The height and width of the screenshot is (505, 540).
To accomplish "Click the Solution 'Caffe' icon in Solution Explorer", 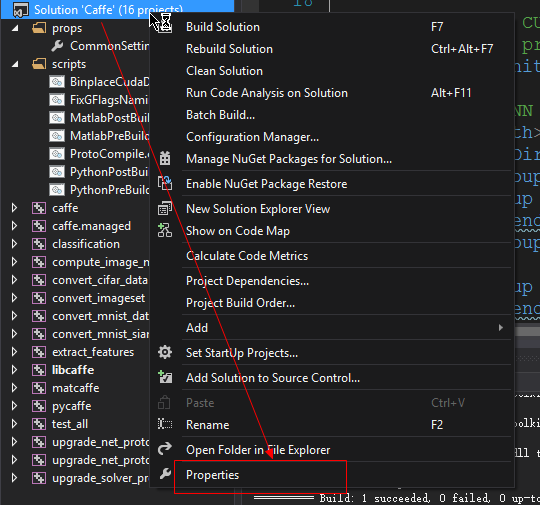I will [x=20, y=10].
